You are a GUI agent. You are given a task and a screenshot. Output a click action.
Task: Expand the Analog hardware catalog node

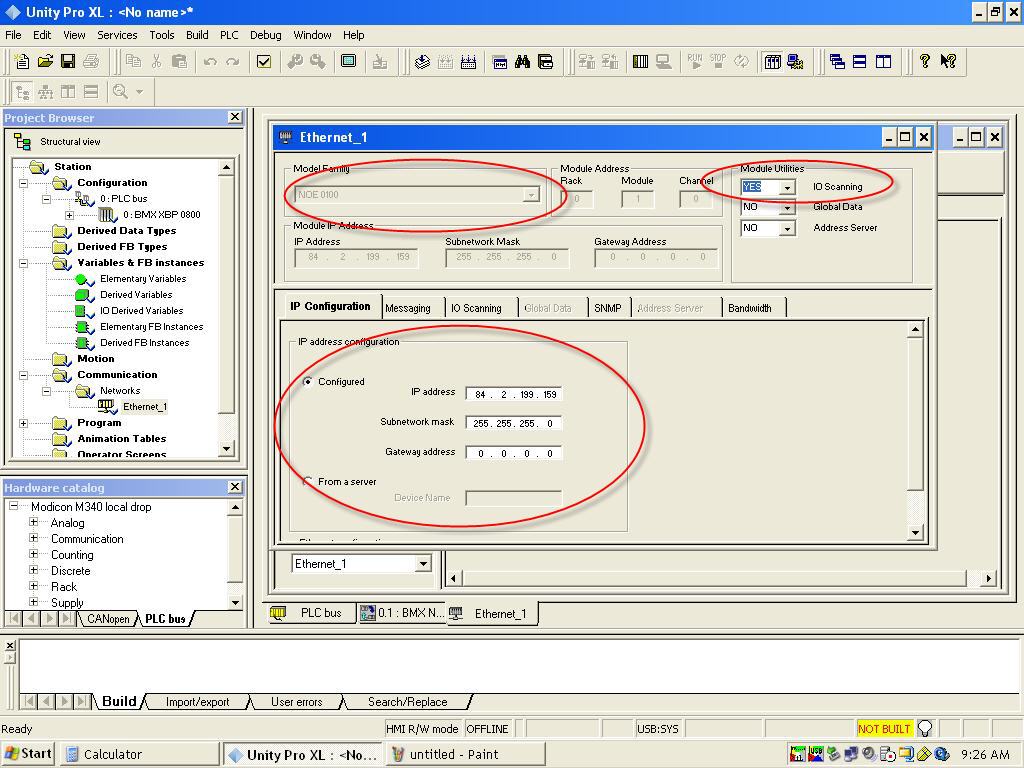33,522
